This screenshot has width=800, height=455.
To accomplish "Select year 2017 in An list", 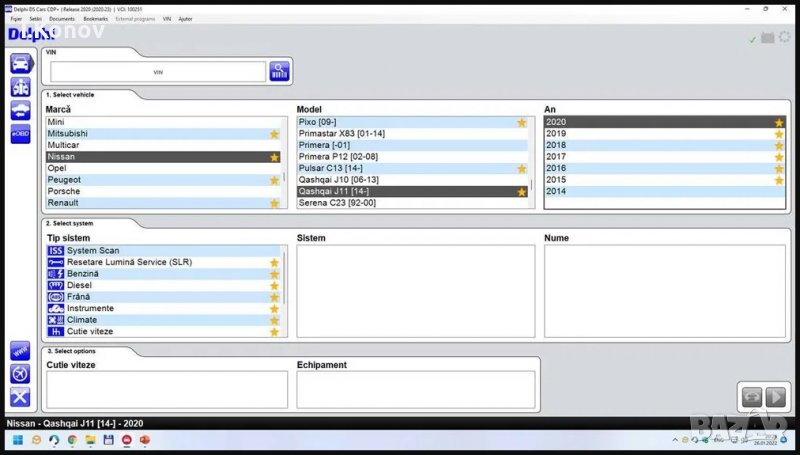I will click(x=557, y=157).
